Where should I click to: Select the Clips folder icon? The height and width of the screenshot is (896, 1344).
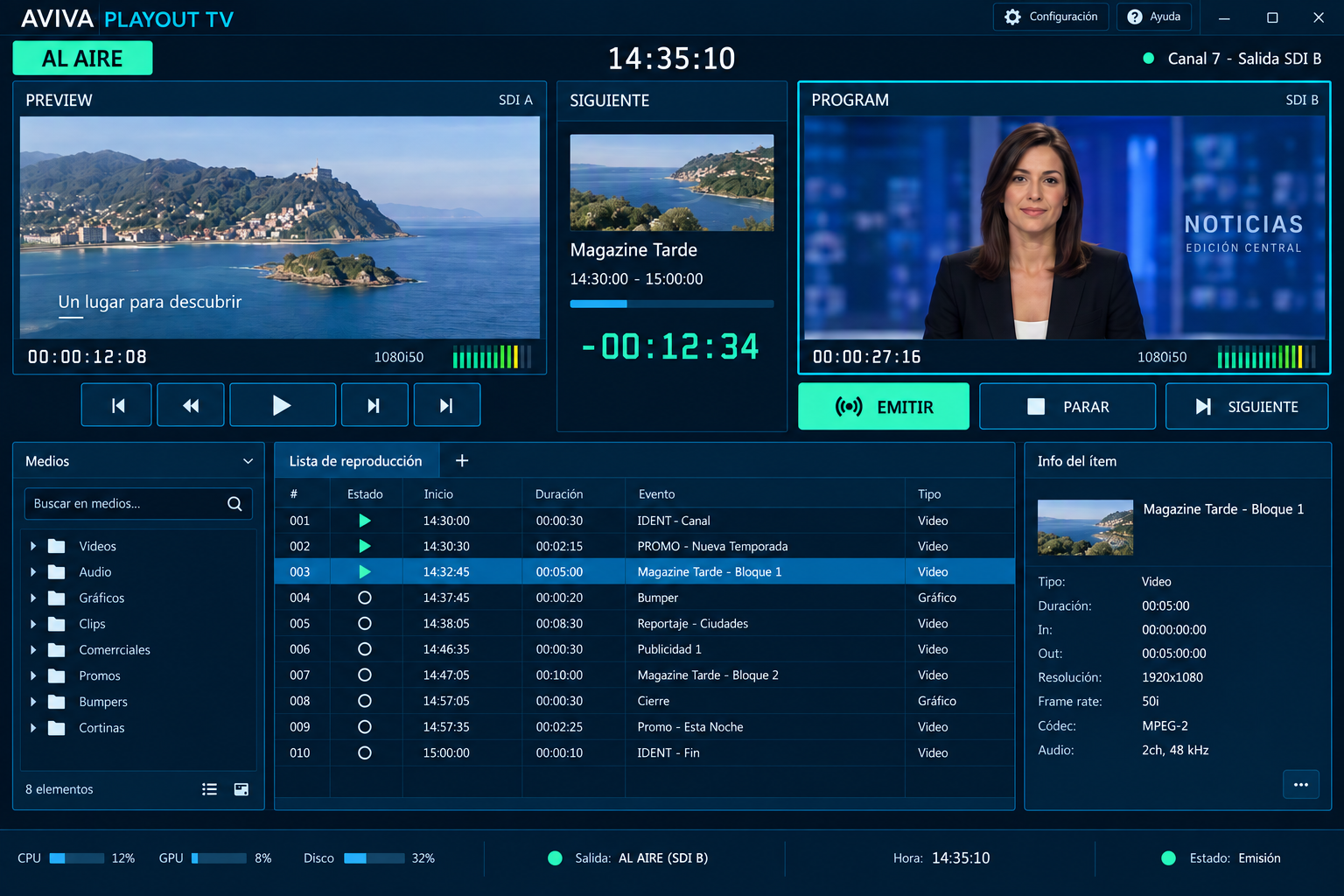pyautogui.click(x=57, y=624)
